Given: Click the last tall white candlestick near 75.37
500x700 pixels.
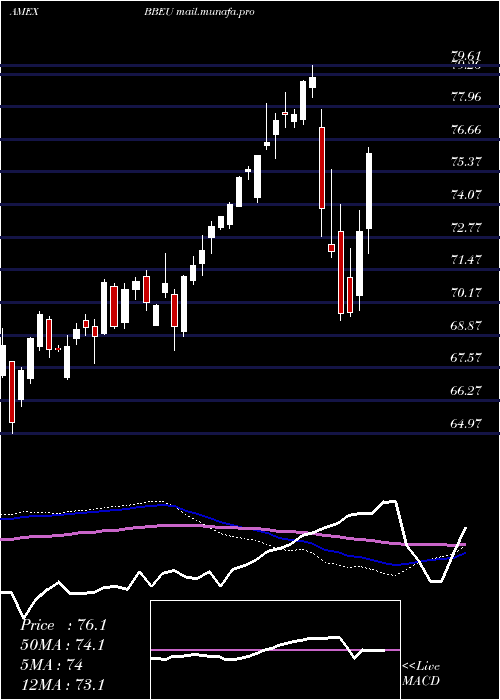Looking at the screenshot, I should point(369,191).
